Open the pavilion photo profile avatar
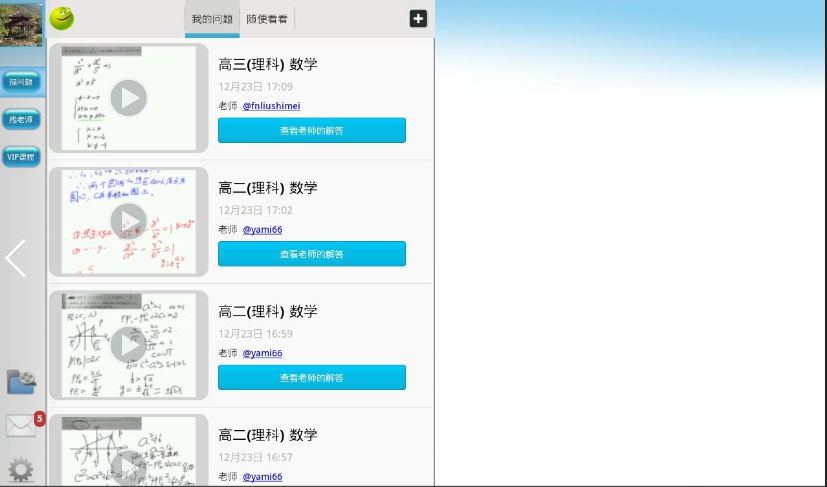Viewport: 827px width, 487px height. 21,24
